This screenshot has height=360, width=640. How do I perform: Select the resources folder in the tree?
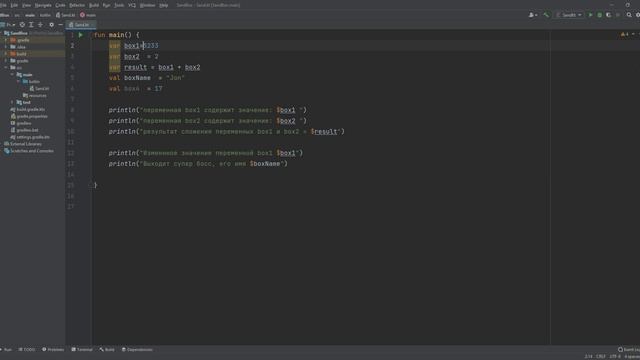[35, 96]
